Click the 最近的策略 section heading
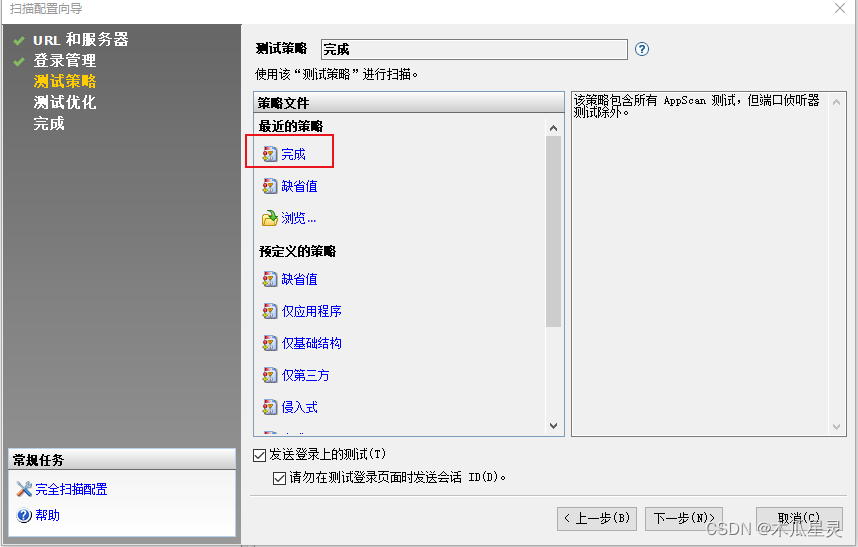The image size is (858, 547). [x=291, y=126]
